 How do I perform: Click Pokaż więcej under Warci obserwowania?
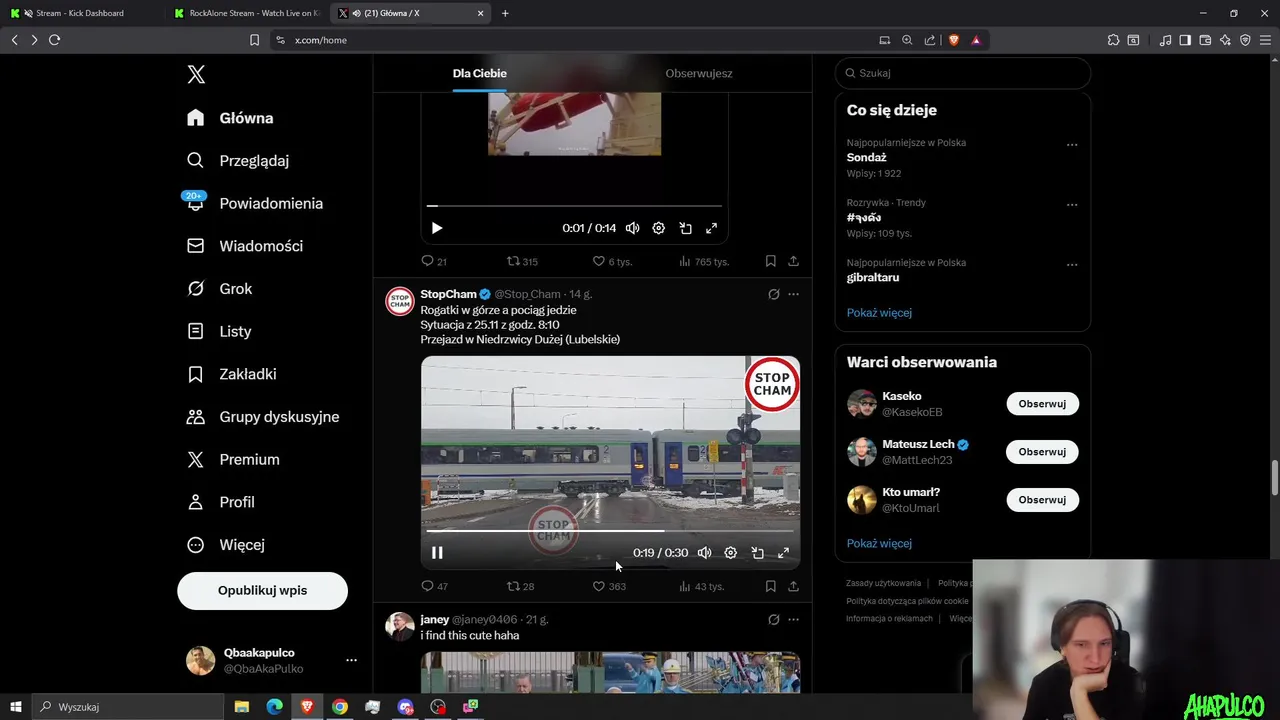tap(879, 544)
